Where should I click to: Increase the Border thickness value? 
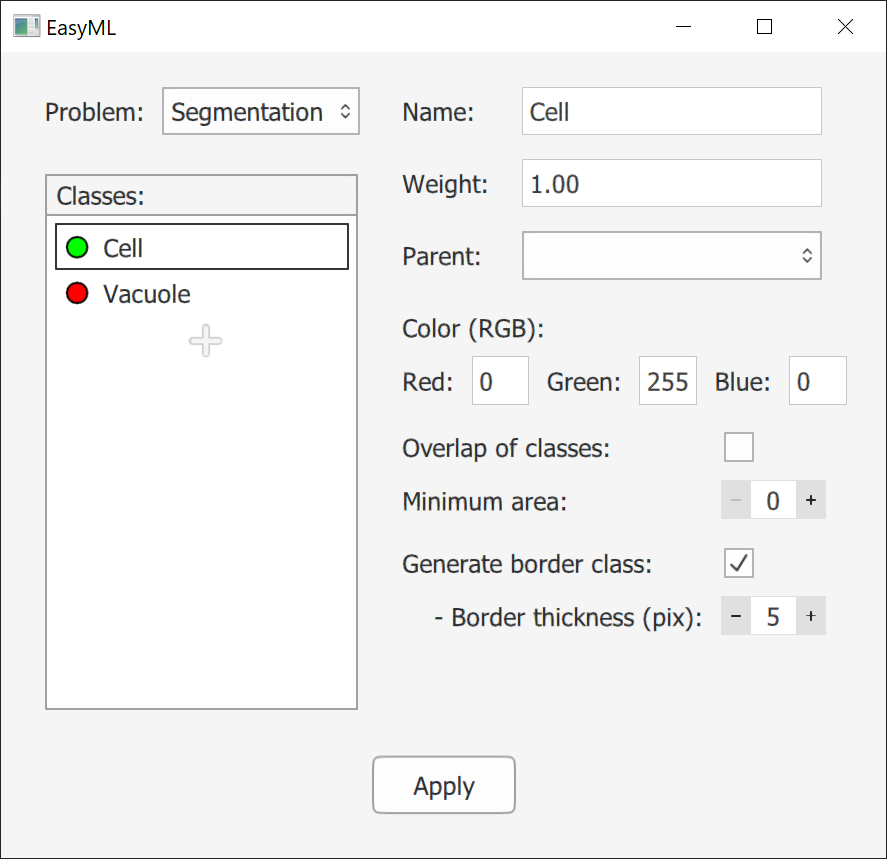(x=810, y=617)
